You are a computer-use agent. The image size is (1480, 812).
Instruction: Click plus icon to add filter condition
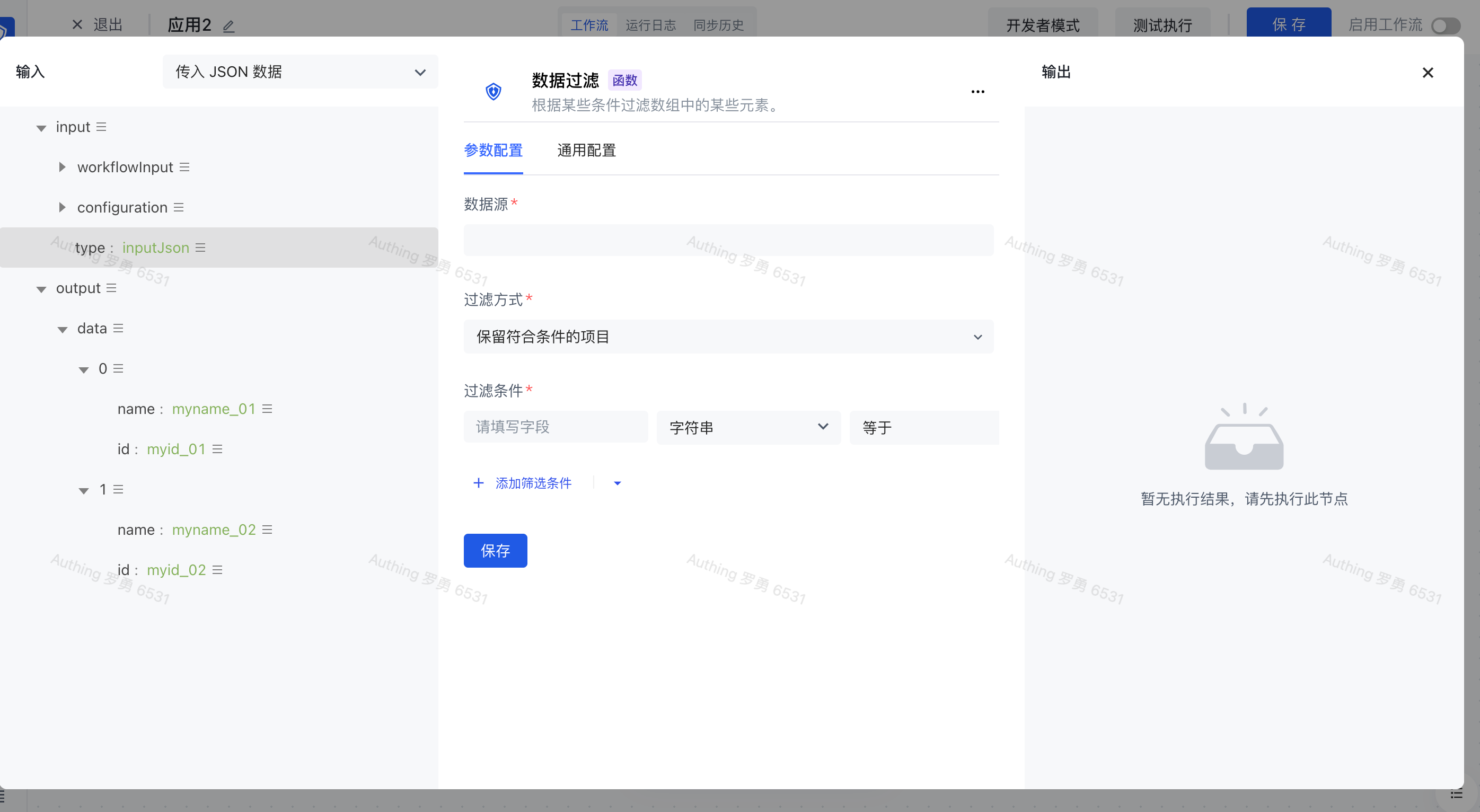(x=478, y=483)
